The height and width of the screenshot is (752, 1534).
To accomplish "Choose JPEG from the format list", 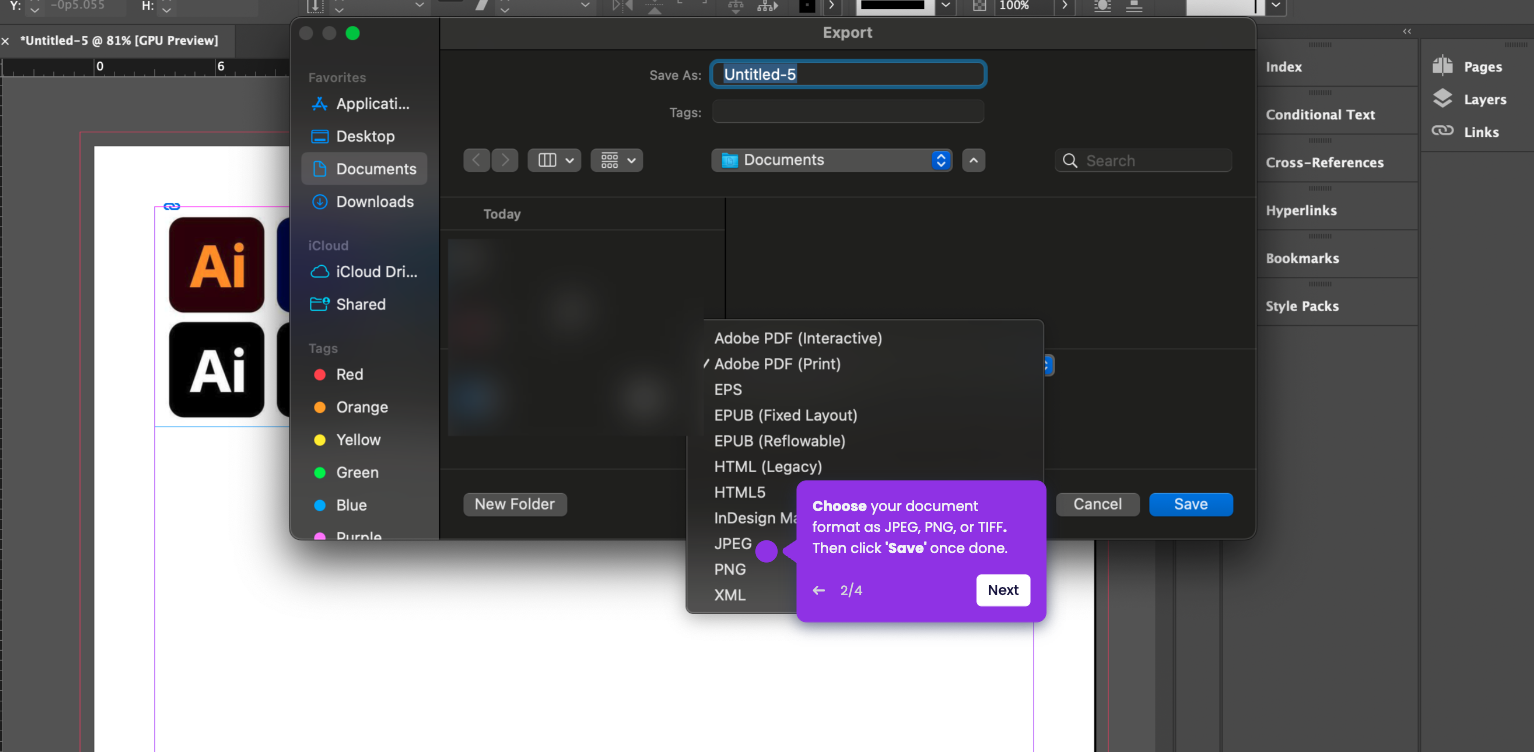I will point(733,544).
